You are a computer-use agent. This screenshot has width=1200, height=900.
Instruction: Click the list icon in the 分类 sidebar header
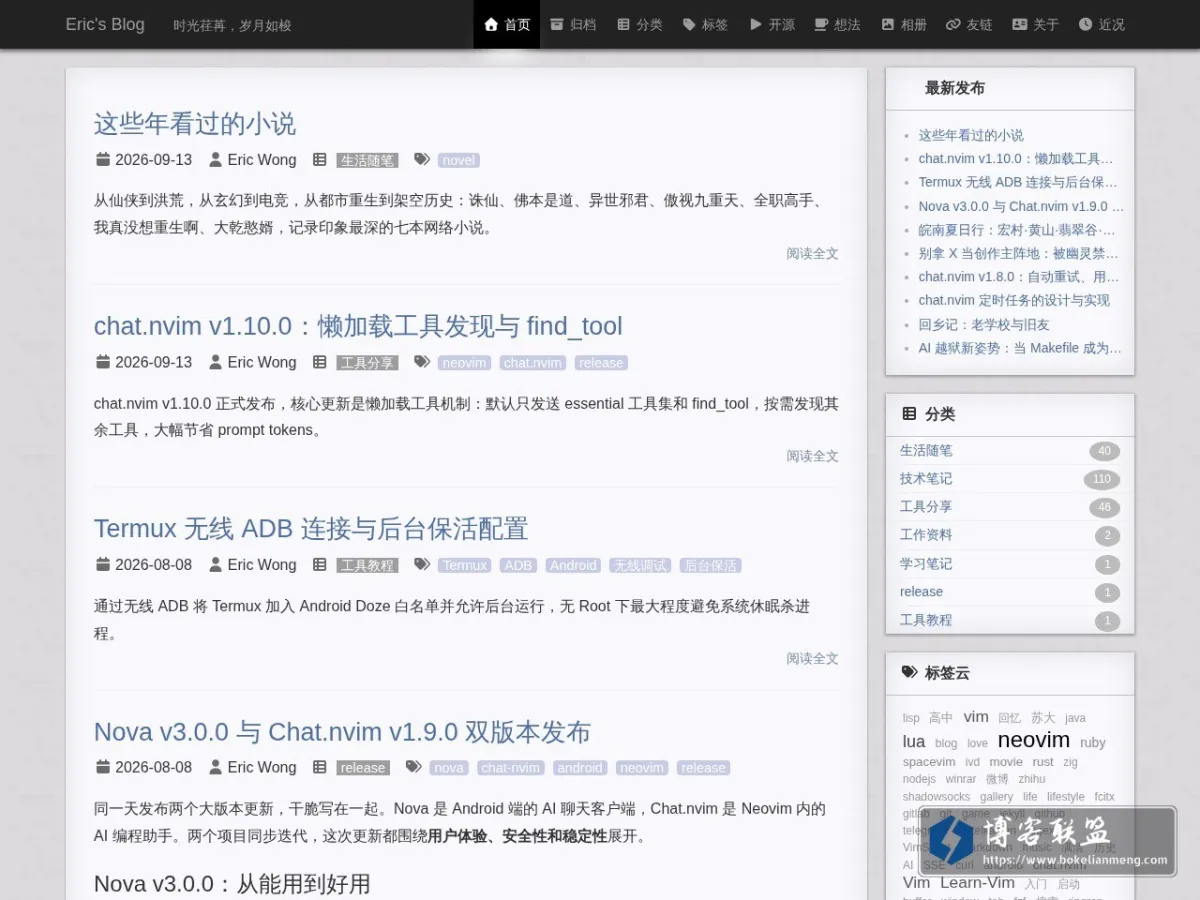point(909,413)
